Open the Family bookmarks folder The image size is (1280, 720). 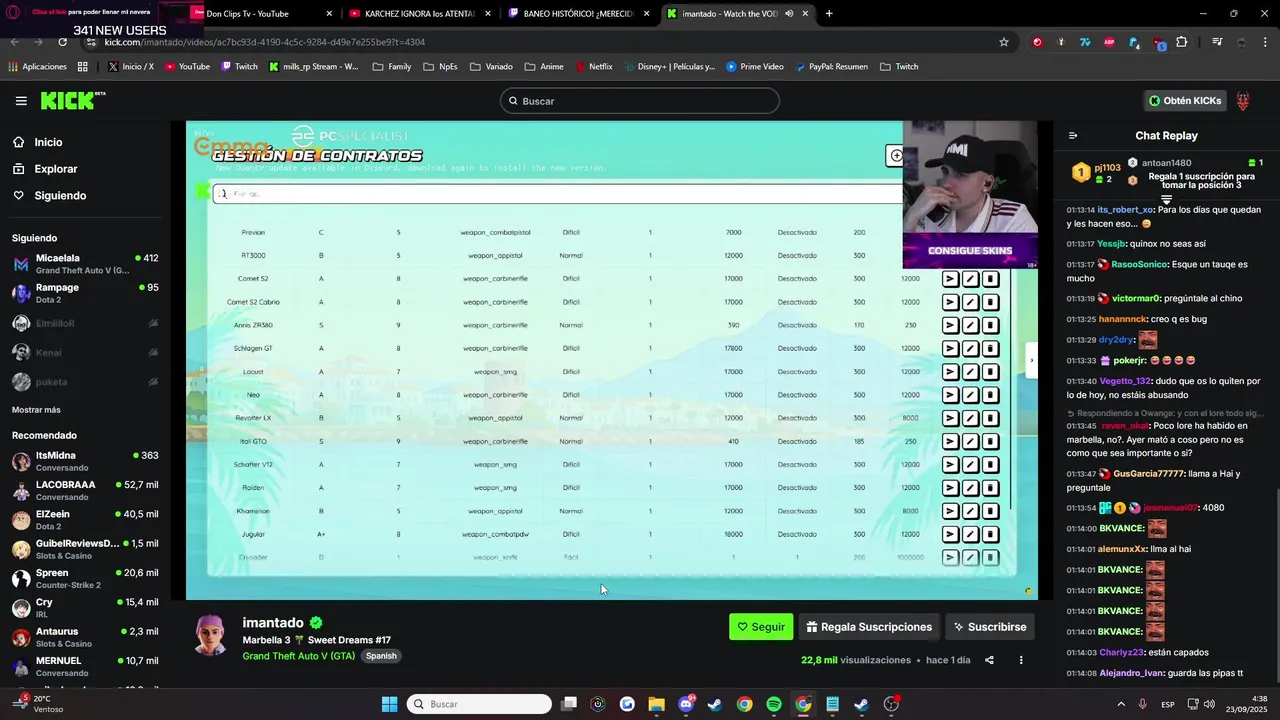(x=391, y=67)
